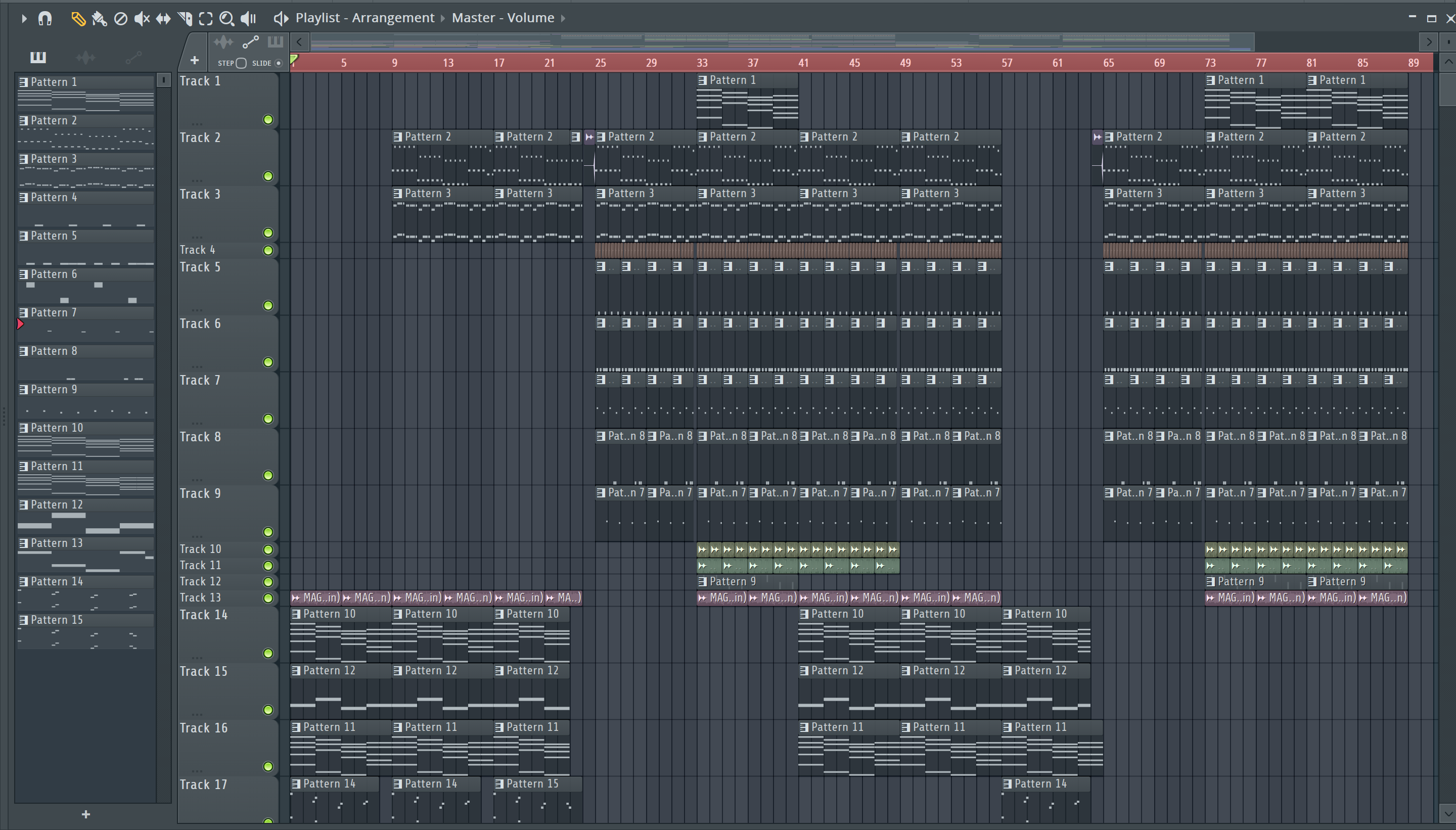Viewport: 1456px width, 830px height.
Task: Show automation clips in picker panel
Action: point(133,57)
